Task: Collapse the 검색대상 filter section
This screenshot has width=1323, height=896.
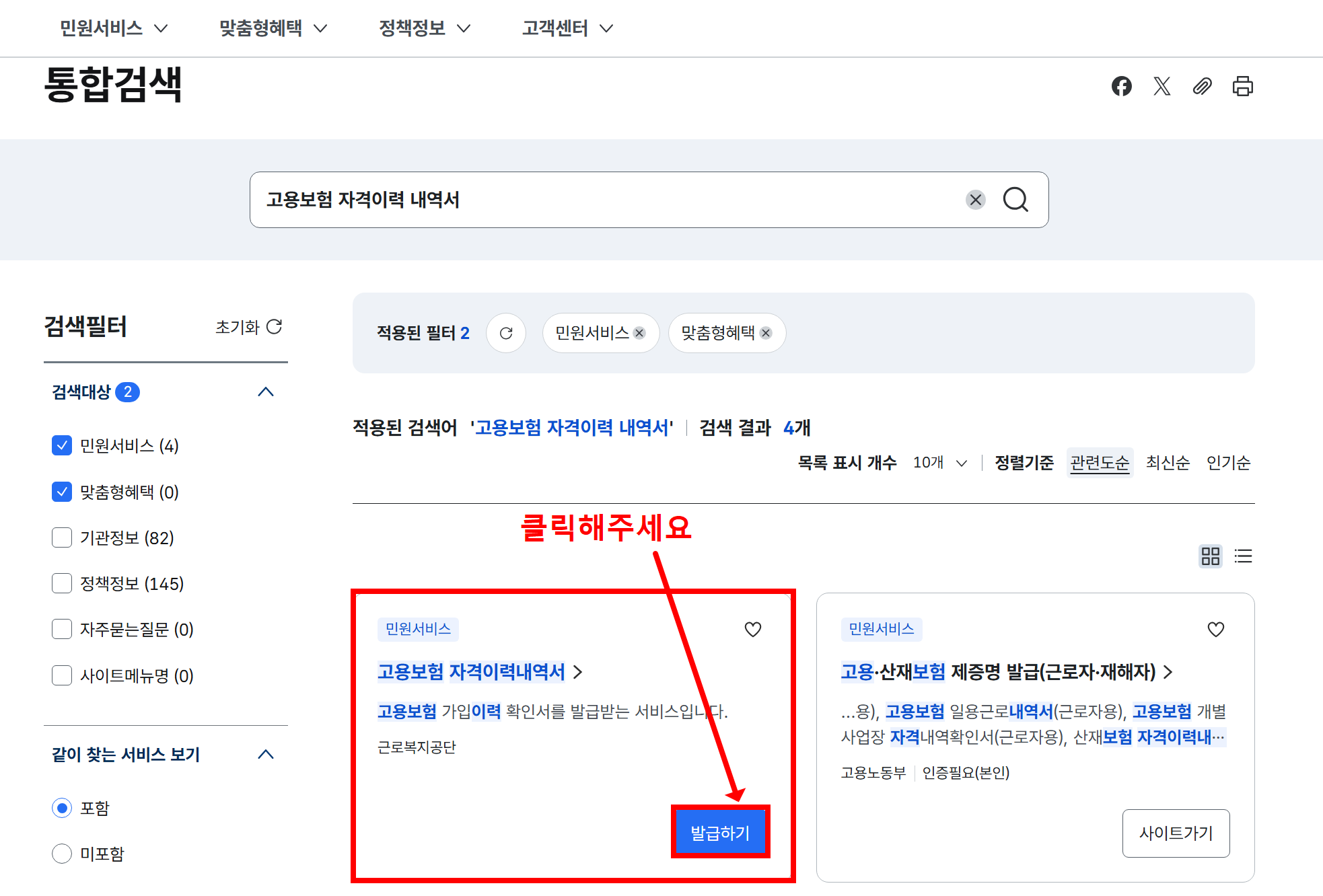Action: click(266, 392)
